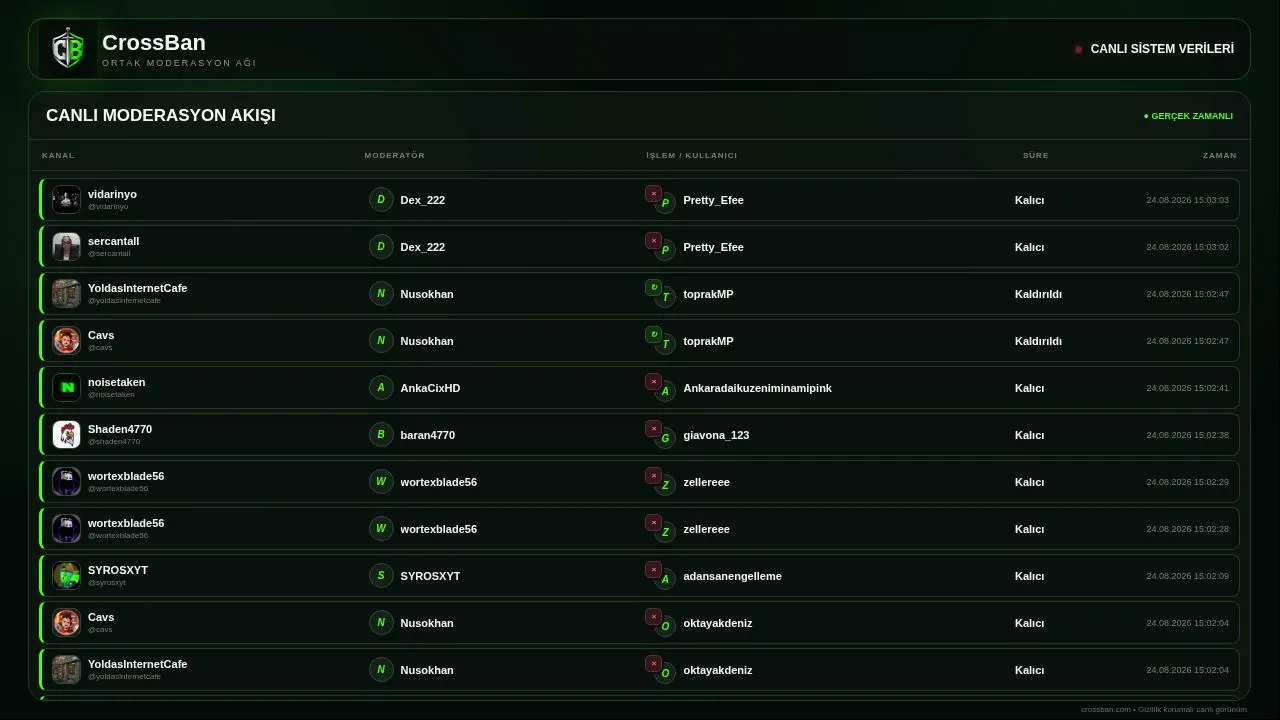
Task: Select the noisetaken green N avatar
Action: [x=66, y=387]
